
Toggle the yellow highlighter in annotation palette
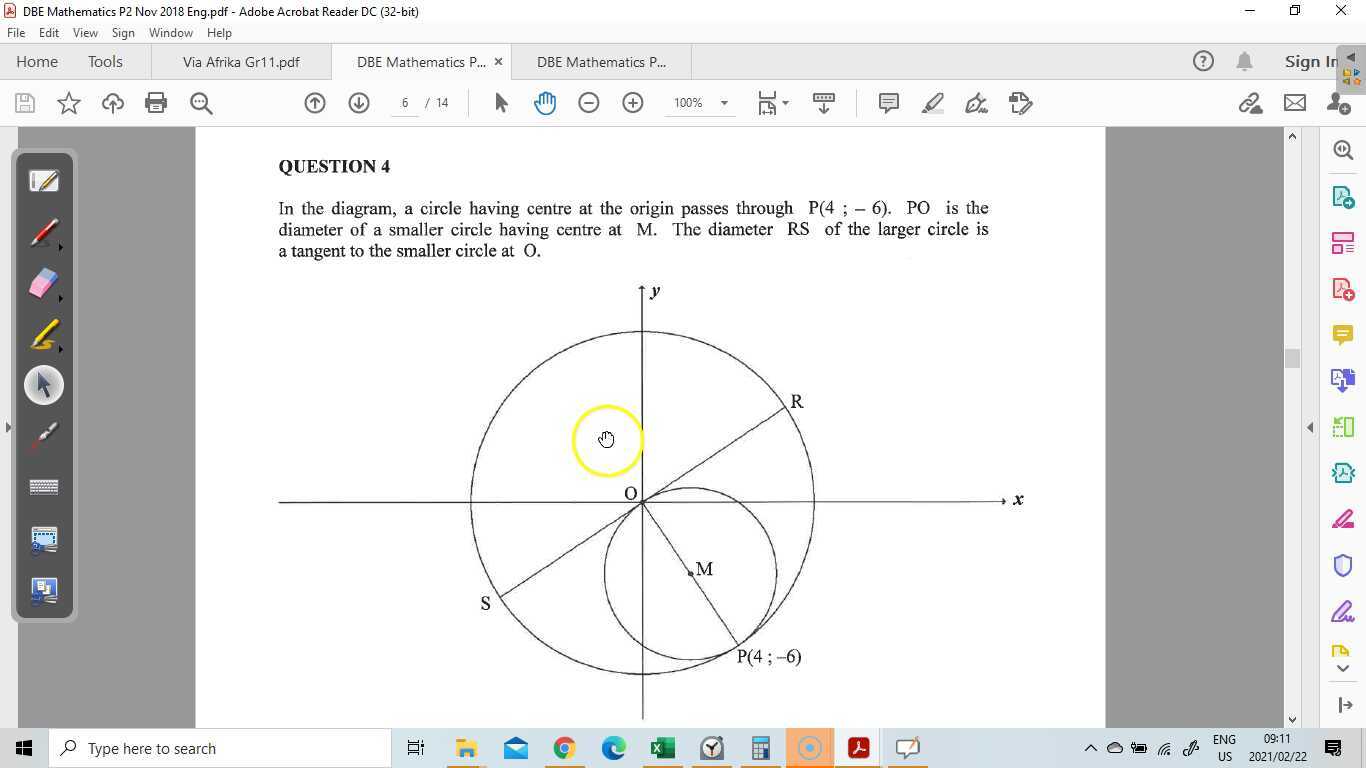(44, 335)
